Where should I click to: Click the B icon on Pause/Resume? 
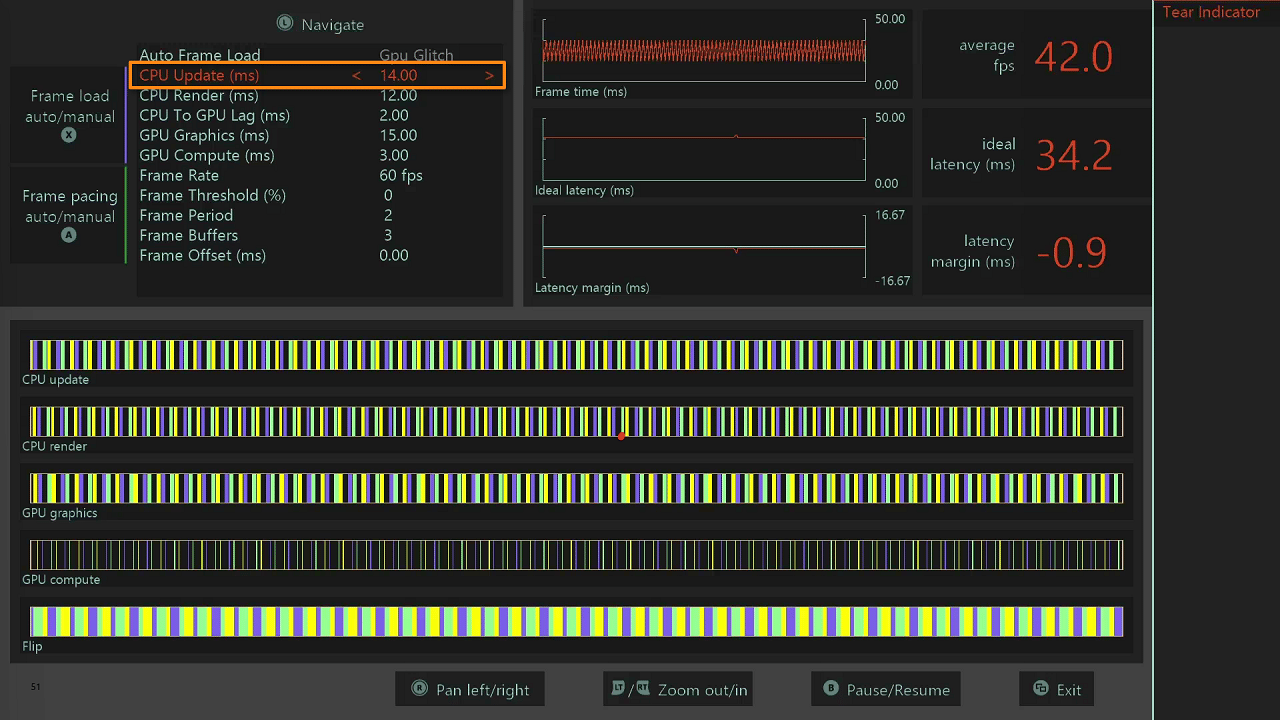(x=831, y=689)
